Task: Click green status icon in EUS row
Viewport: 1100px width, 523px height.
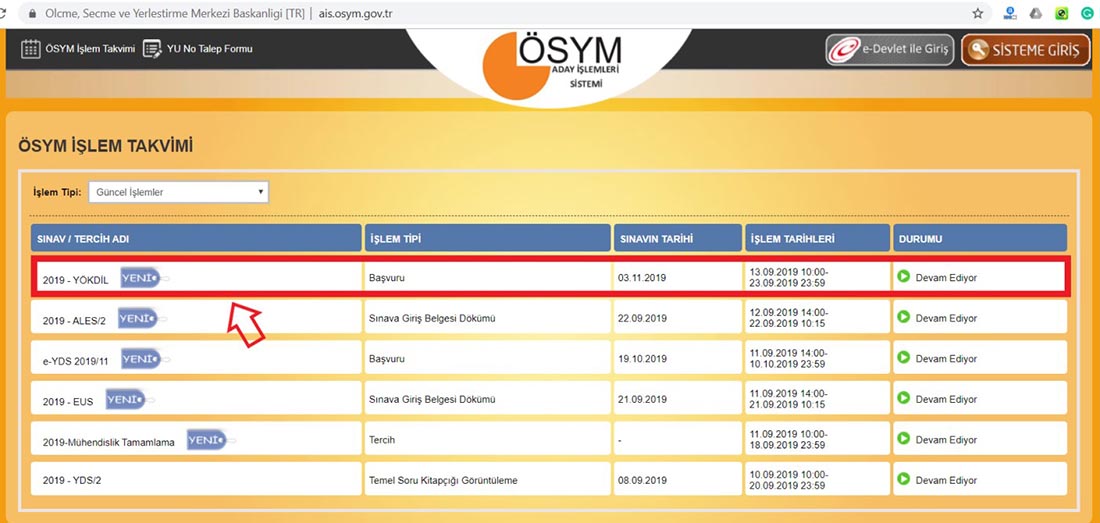Action: click(904, 398)
